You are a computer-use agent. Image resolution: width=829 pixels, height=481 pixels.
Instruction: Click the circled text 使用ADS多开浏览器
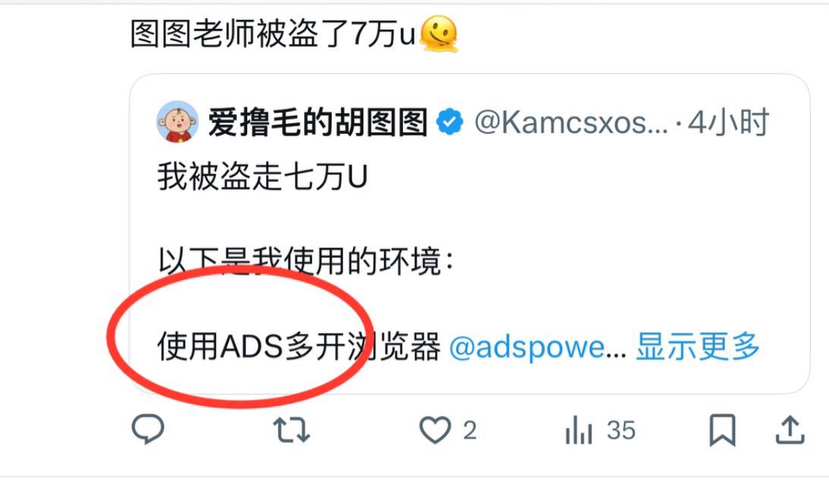(x=299, y=347)
